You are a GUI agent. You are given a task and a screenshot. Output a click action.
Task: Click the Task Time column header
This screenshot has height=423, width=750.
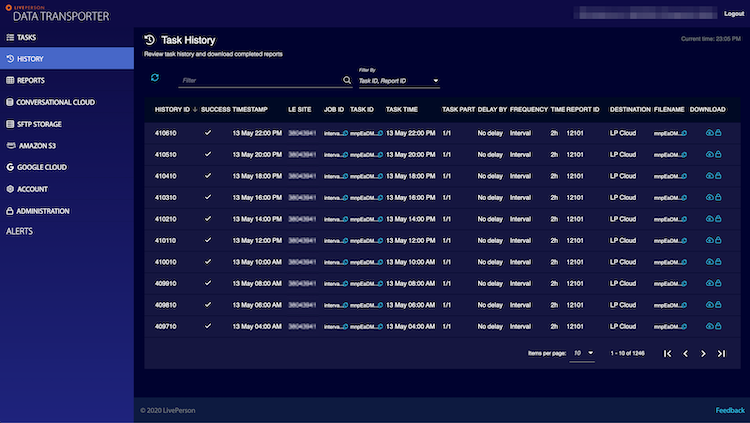(x=402, y=110)
